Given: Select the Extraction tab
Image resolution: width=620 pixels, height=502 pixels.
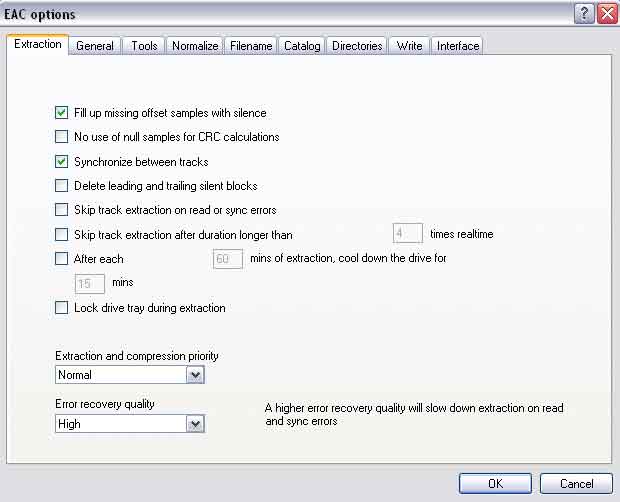Looking at the screenshot, I should pos(38,44).
